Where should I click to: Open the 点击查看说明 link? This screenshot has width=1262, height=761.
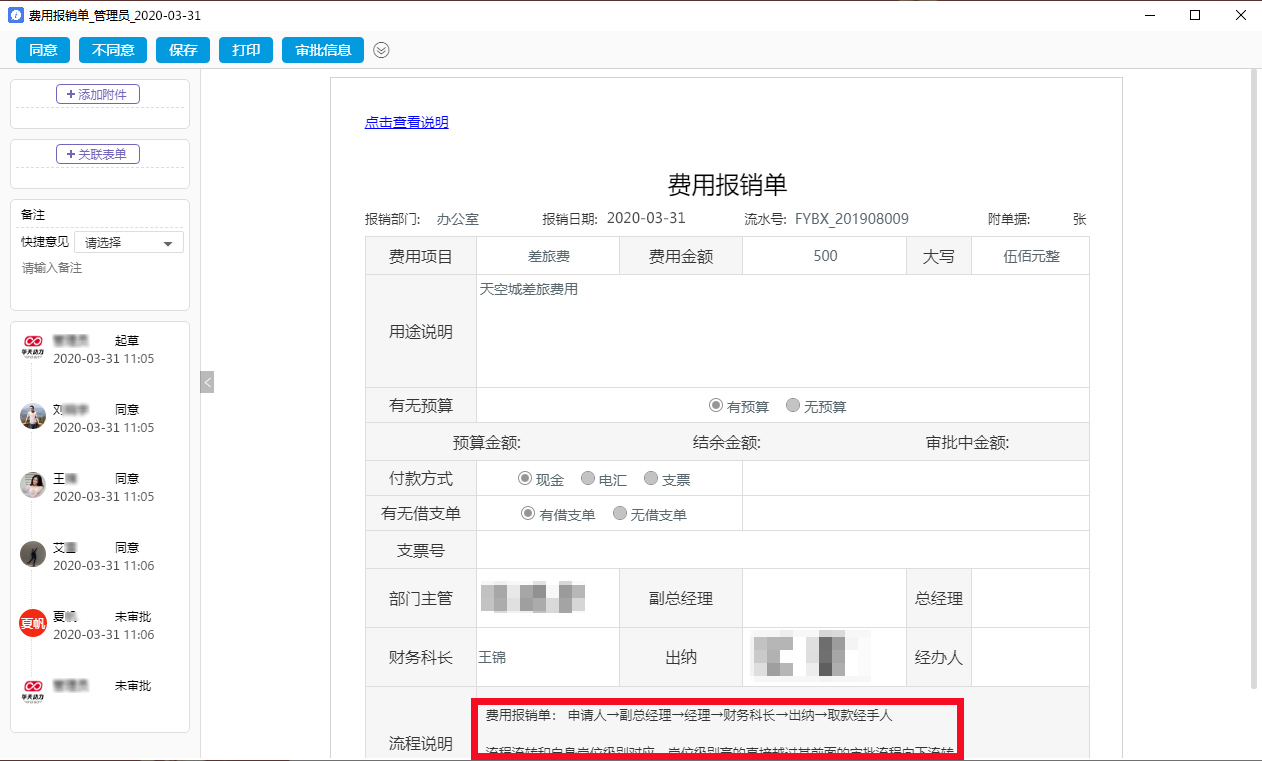click(406, 121)
